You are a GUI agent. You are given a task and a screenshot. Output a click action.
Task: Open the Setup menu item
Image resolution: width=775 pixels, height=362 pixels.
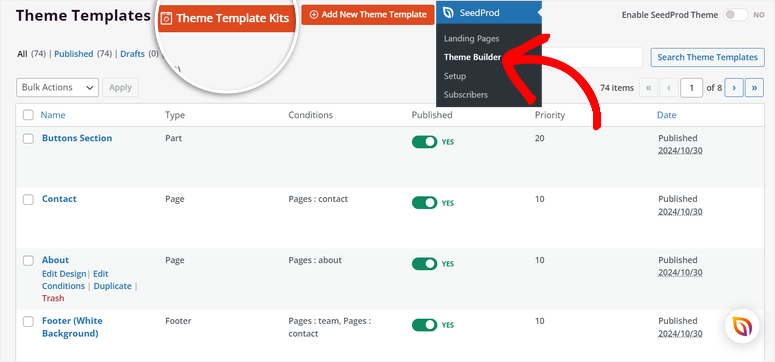(x=455, y=76)
